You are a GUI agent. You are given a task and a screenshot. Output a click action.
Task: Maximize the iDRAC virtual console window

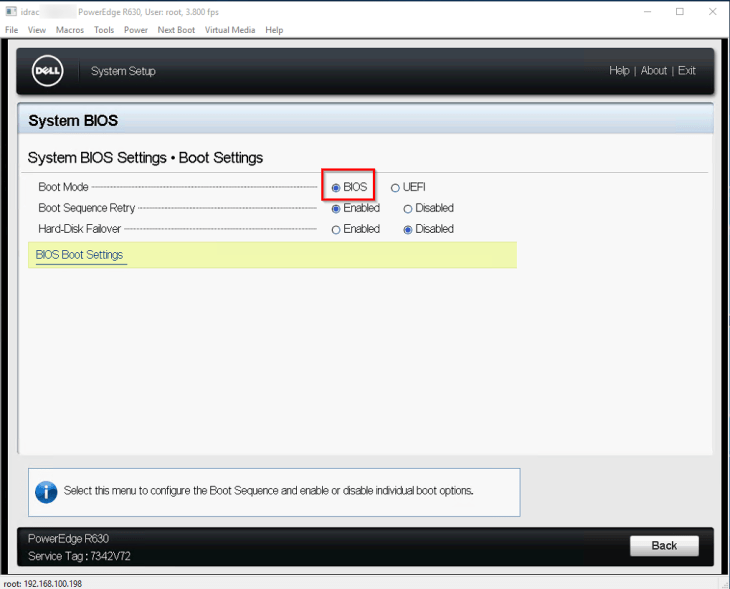click(x=680, y=12)
